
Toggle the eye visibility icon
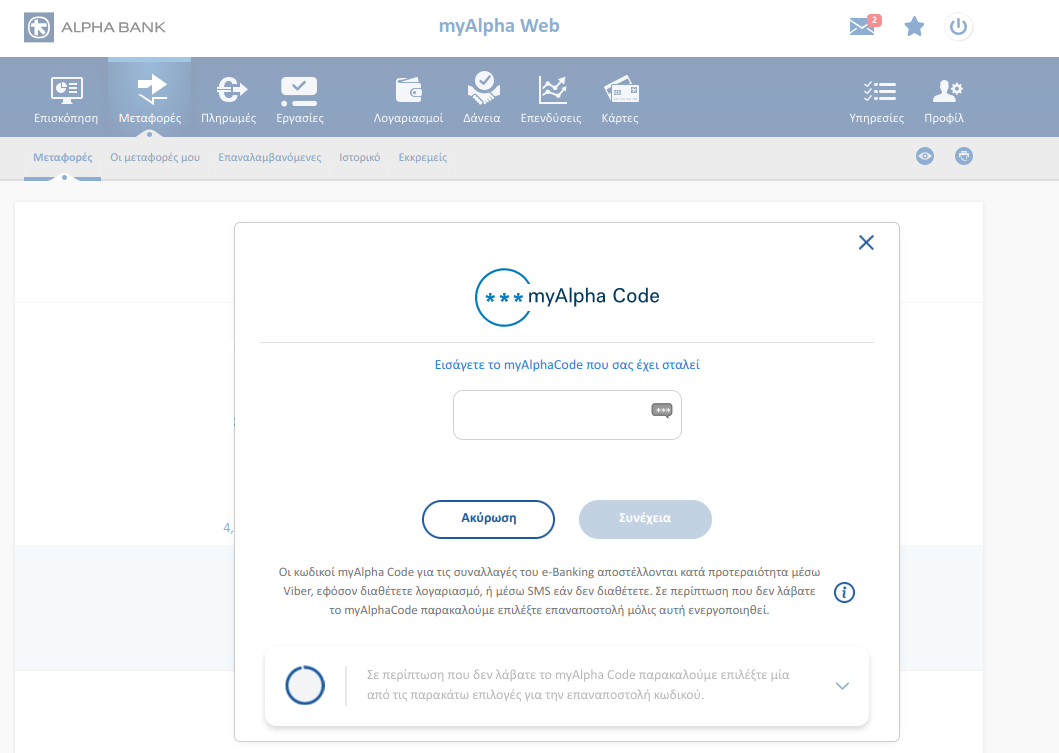(x=925, y=156)
